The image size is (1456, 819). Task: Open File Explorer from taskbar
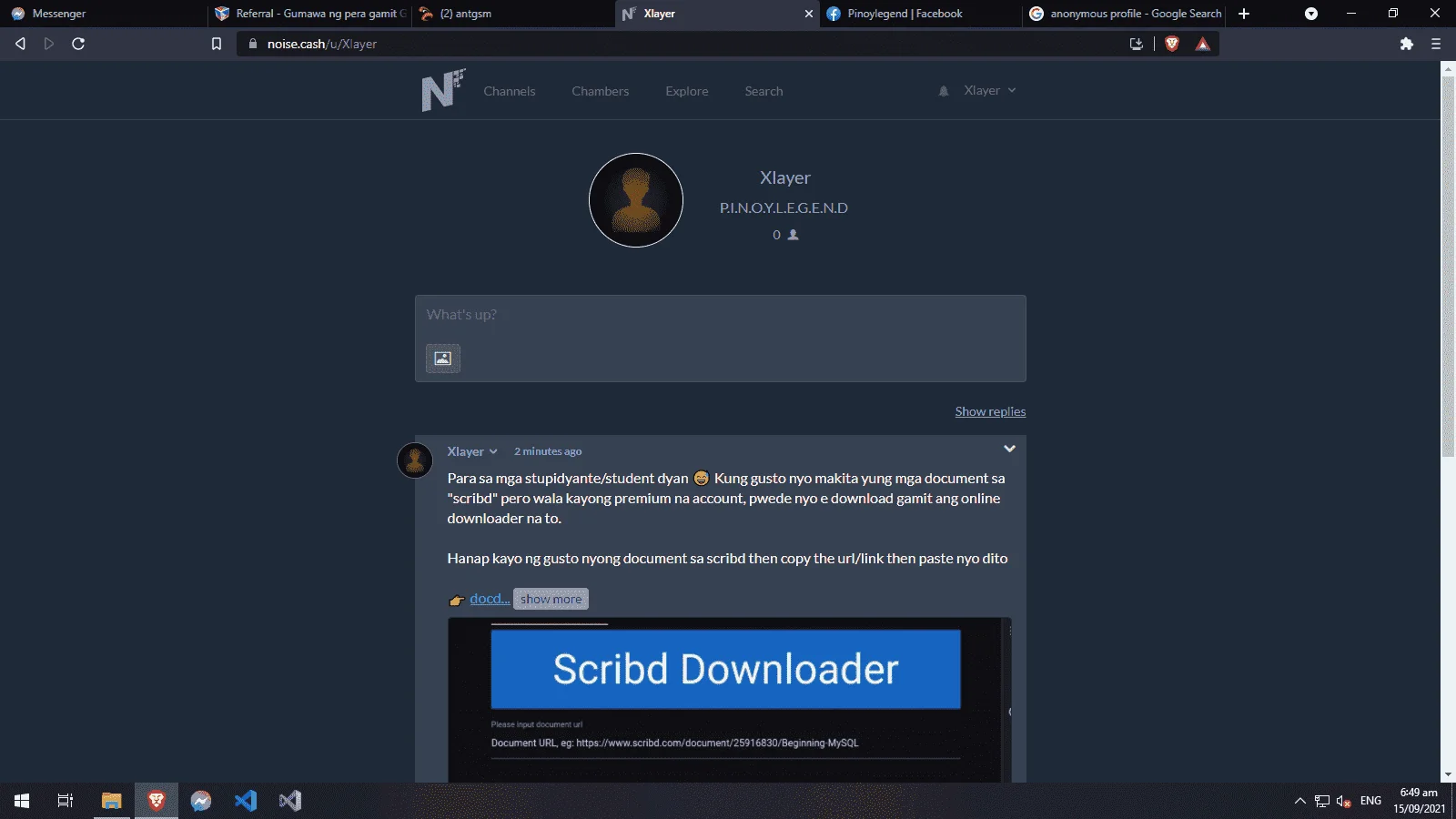111,801
